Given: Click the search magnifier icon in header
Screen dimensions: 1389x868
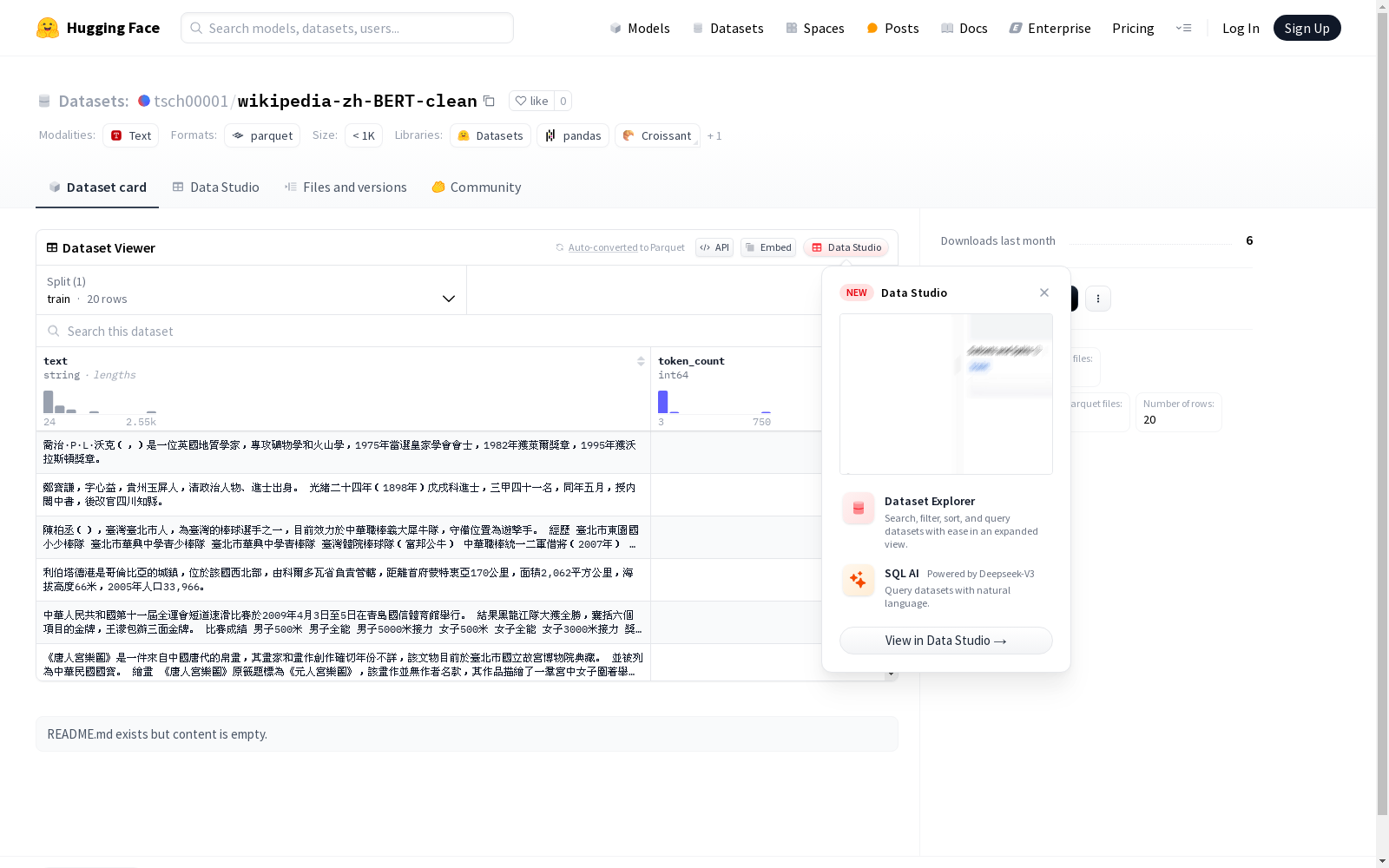Looking at the screenshot, I should point(196,28).
